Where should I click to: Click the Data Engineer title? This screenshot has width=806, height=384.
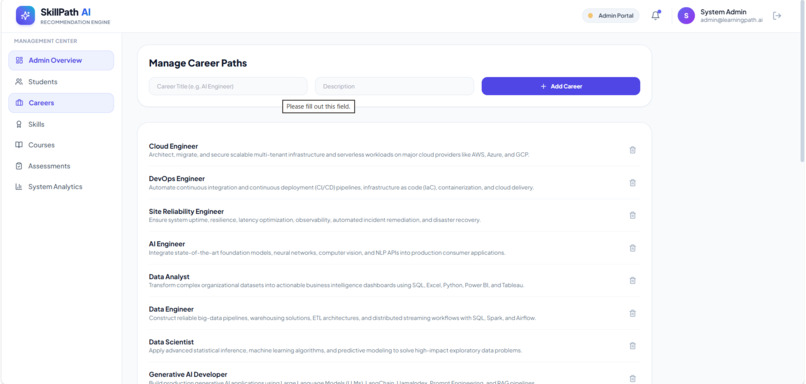click(x=171, y=309)
